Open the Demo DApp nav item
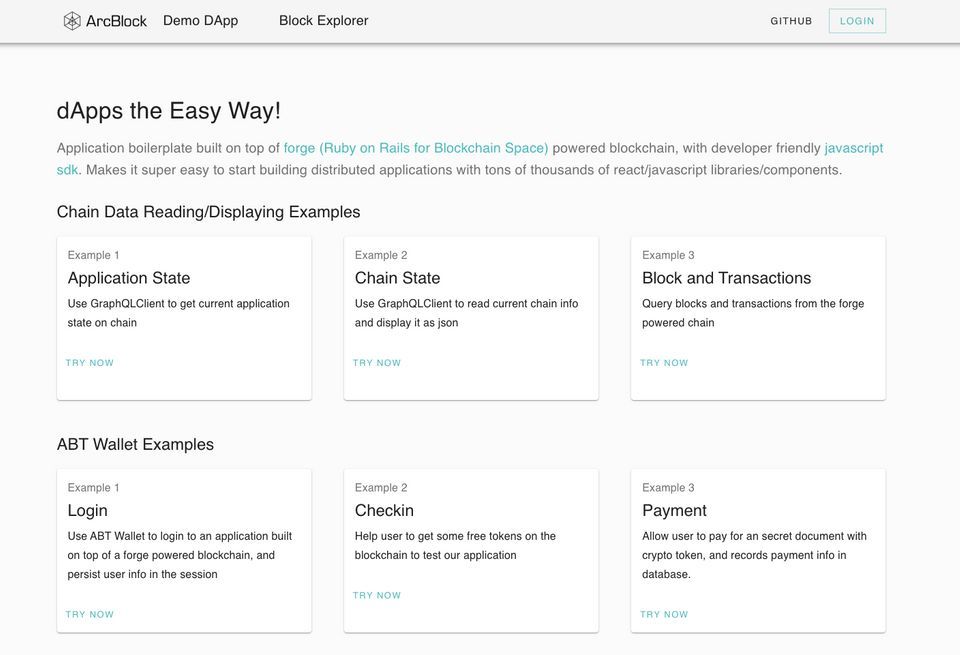 click(x=200, y=21)
